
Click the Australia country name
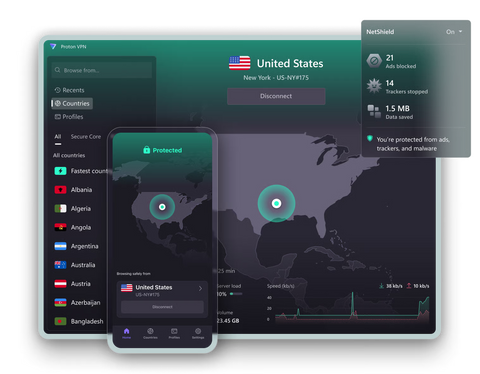point(83,265)
